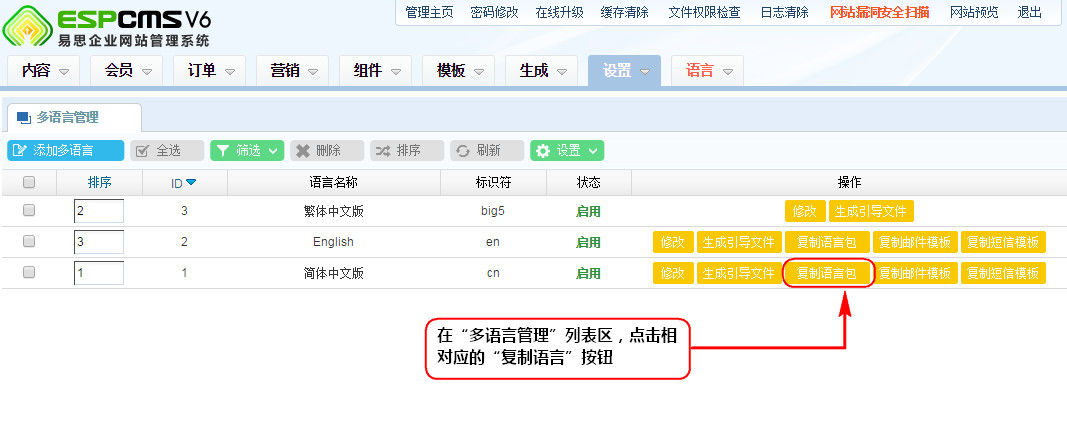This screenshot has height=436, width=1067.
Task: Click 生成引导文件 for English row
Action: [x=739, y=241]
